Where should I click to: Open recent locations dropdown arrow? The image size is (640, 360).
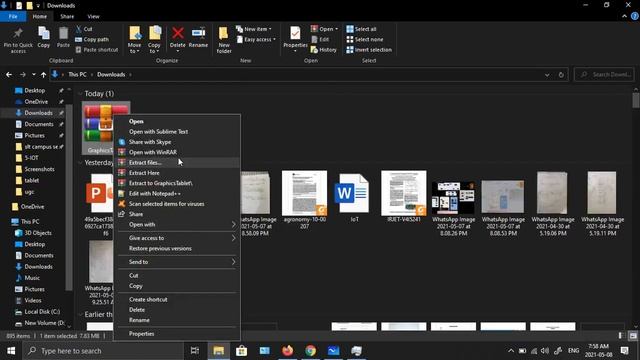[33, 75]
